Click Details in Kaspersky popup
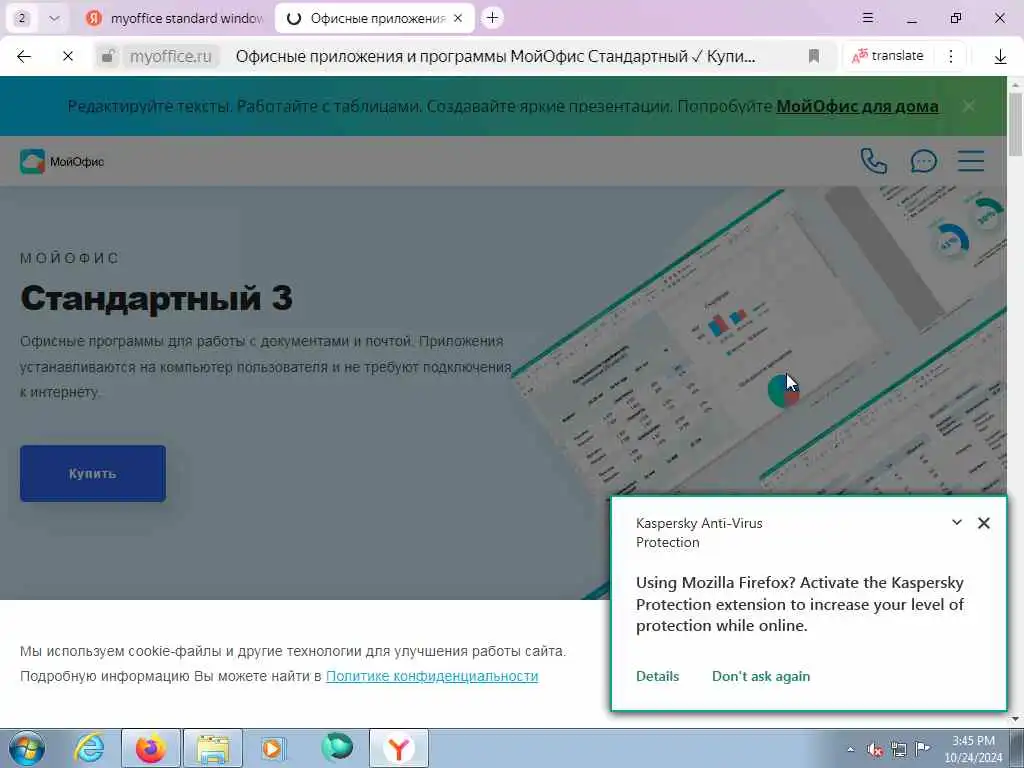The image size is (1024, 768). pyautogui.click(x=658, y=677)
